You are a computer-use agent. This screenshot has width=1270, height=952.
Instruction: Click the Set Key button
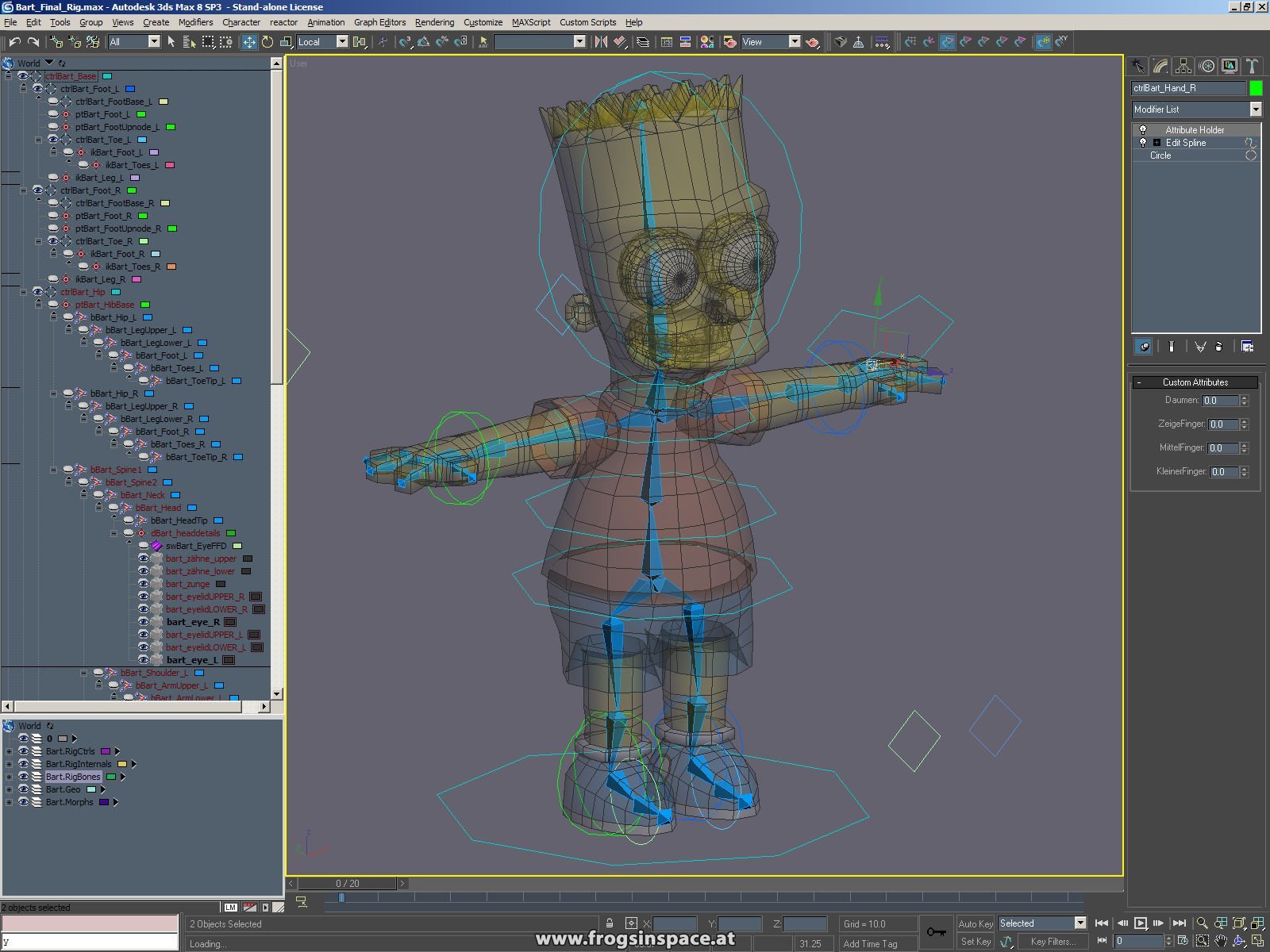point(976,942)
